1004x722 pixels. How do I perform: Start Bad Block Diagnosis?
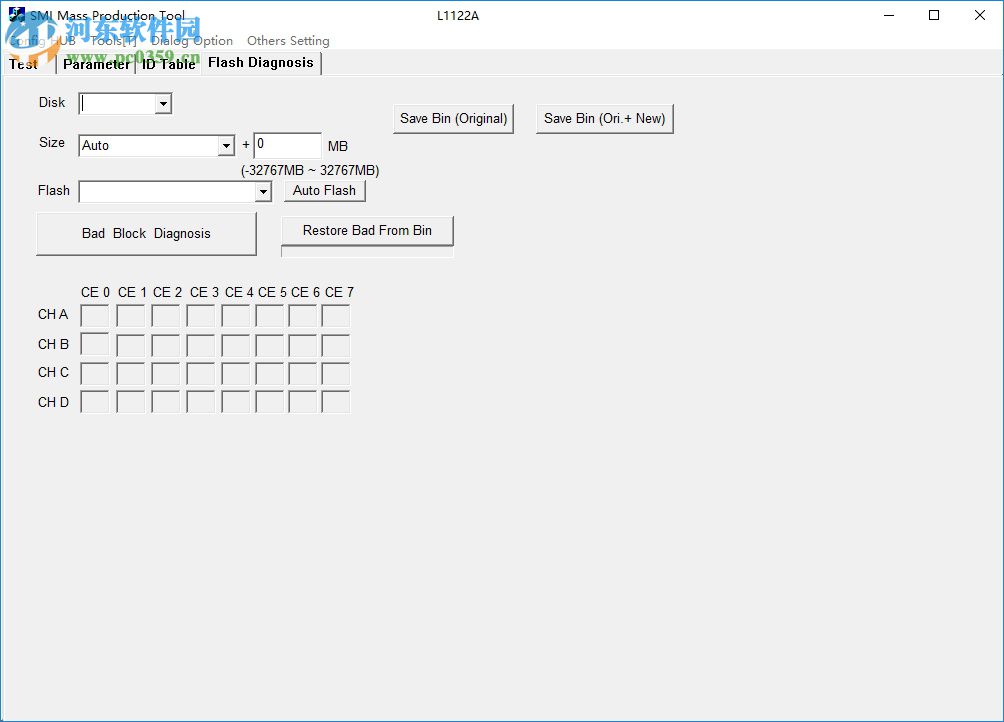pyautogui.click(x=147, y=234)
